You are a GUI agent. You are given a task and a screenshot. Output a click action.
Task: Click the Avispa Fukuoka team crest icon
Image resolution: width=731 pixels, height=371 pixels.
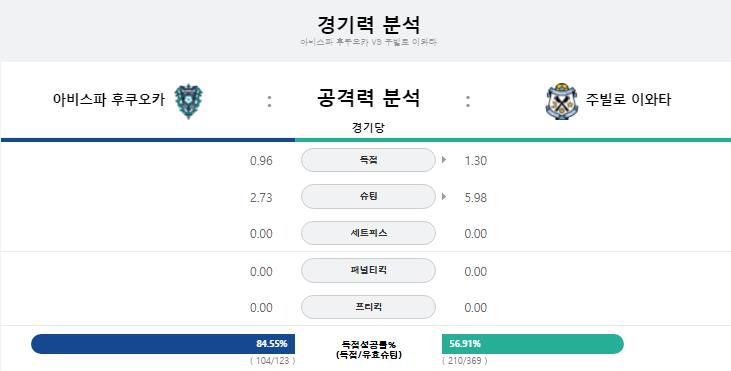click(x=188, y=101)
